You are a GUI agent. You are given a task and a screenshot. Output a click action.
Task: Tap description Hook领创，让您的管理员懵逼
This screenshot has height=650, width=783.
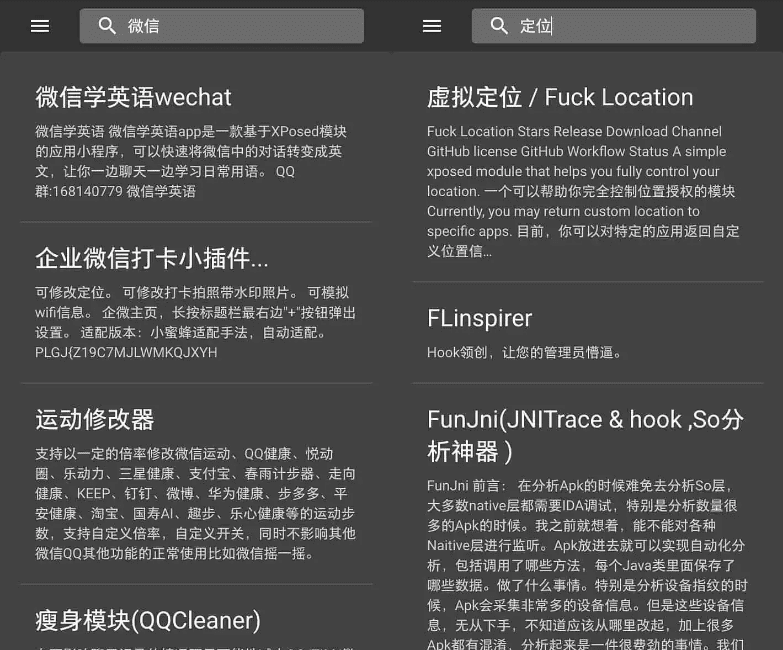tap(524, 353)
